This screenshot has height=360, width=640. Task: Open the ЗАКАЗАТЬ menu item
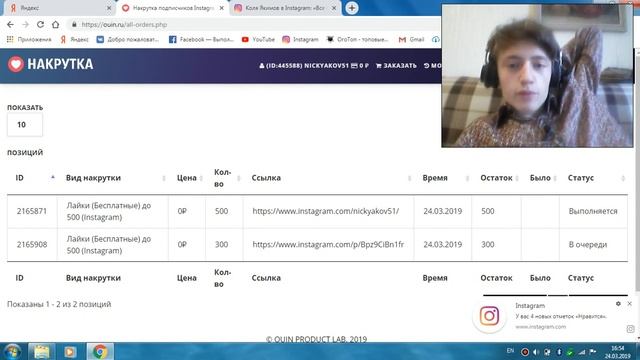pyautogui.click(x=396, y=66)
